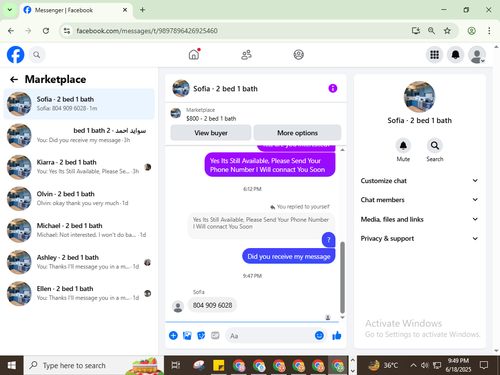
Task: Choose a GIF icon
Action: click(215, 335)
